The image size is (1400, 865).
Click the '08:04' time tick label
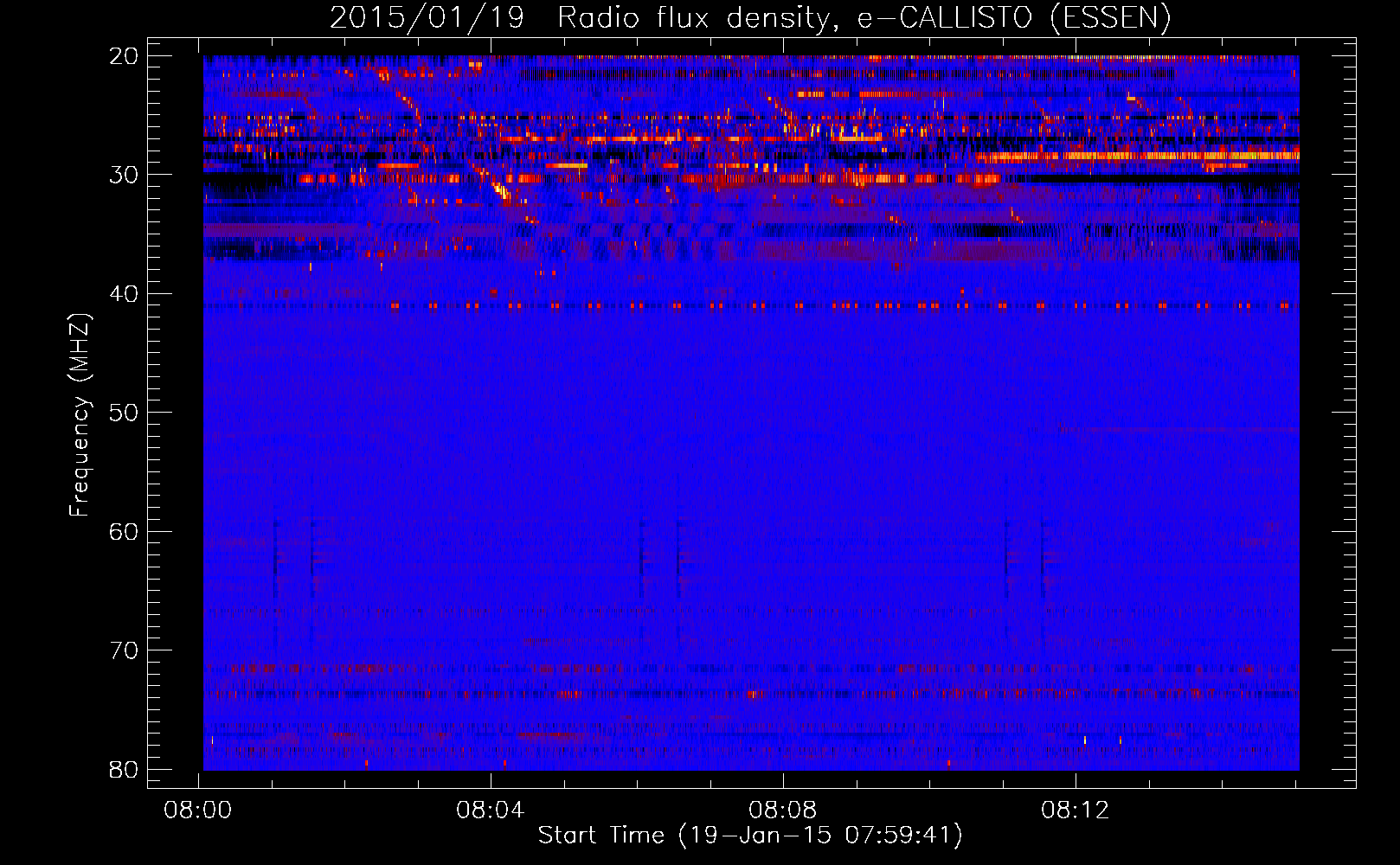click(x=491, y=811)
